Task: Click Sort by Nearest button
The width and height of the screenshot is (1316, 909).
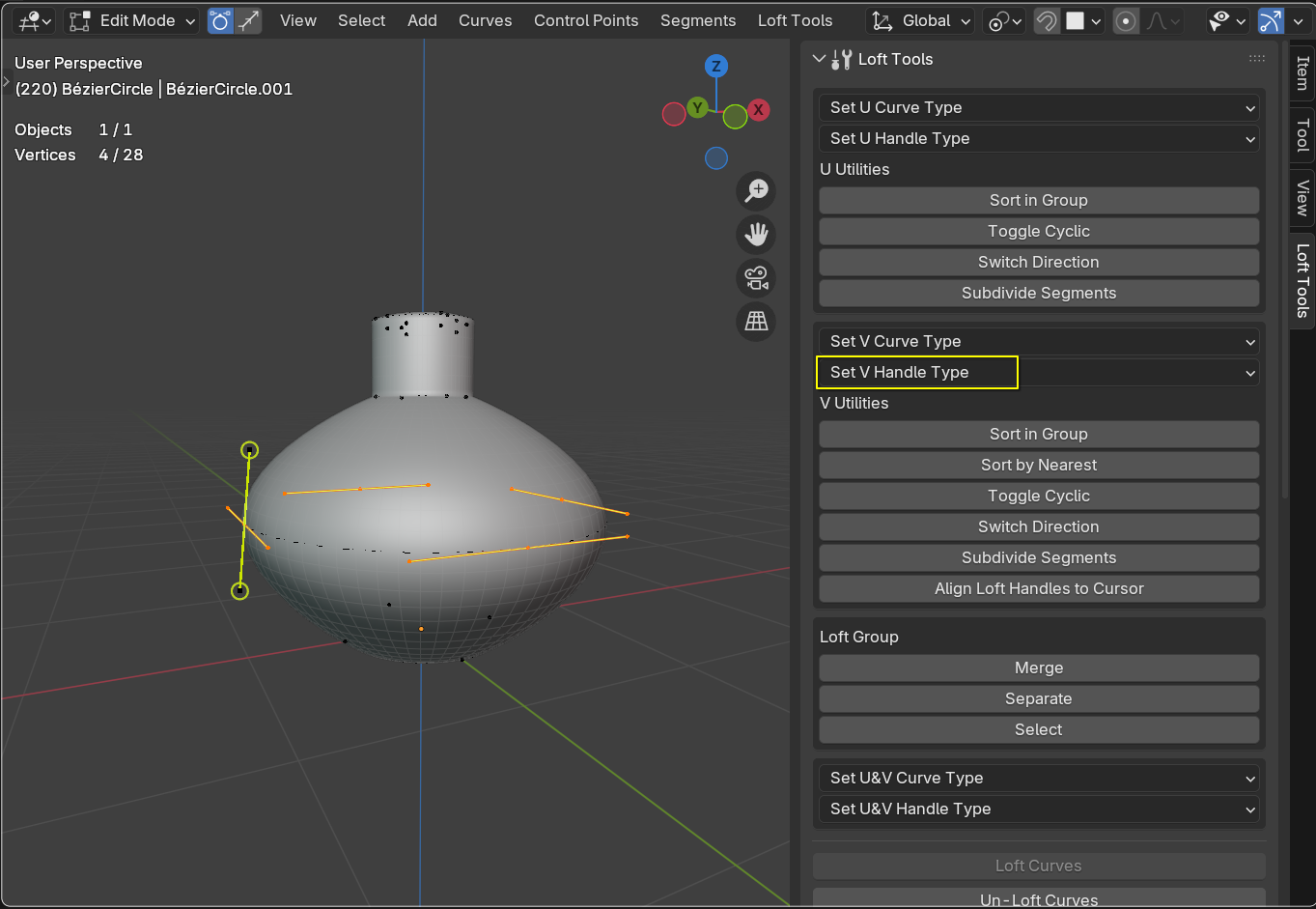Action: [1039, 465]
